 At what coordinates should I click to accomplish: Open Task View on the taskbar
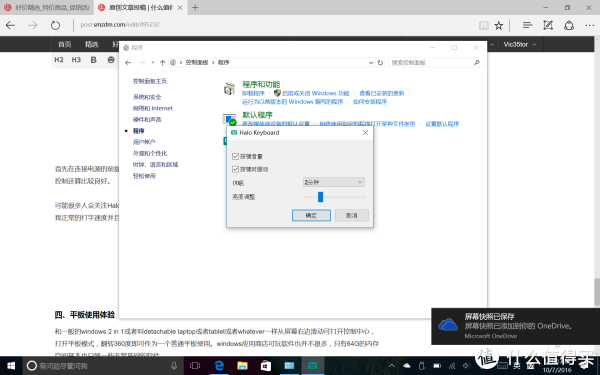[195, 366]
